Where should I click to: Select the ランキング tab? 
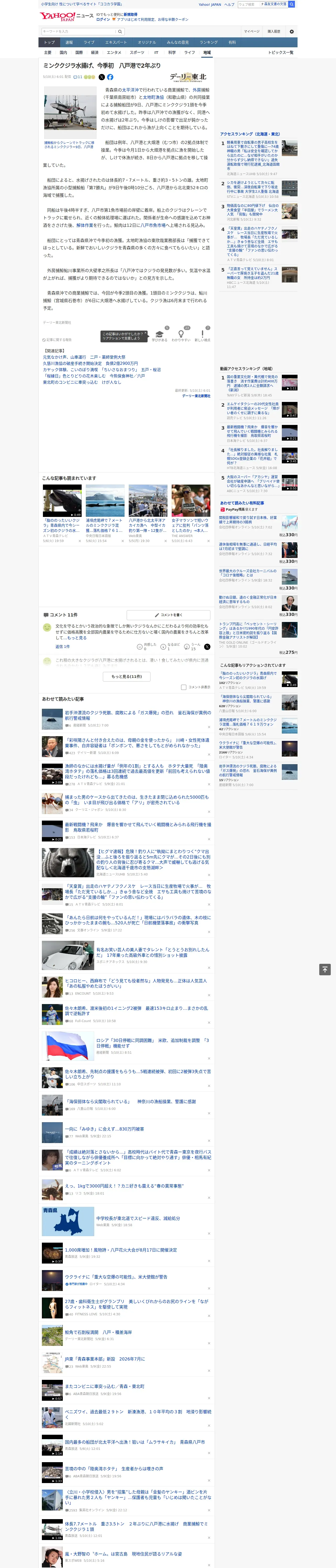[x=209, y=42]
